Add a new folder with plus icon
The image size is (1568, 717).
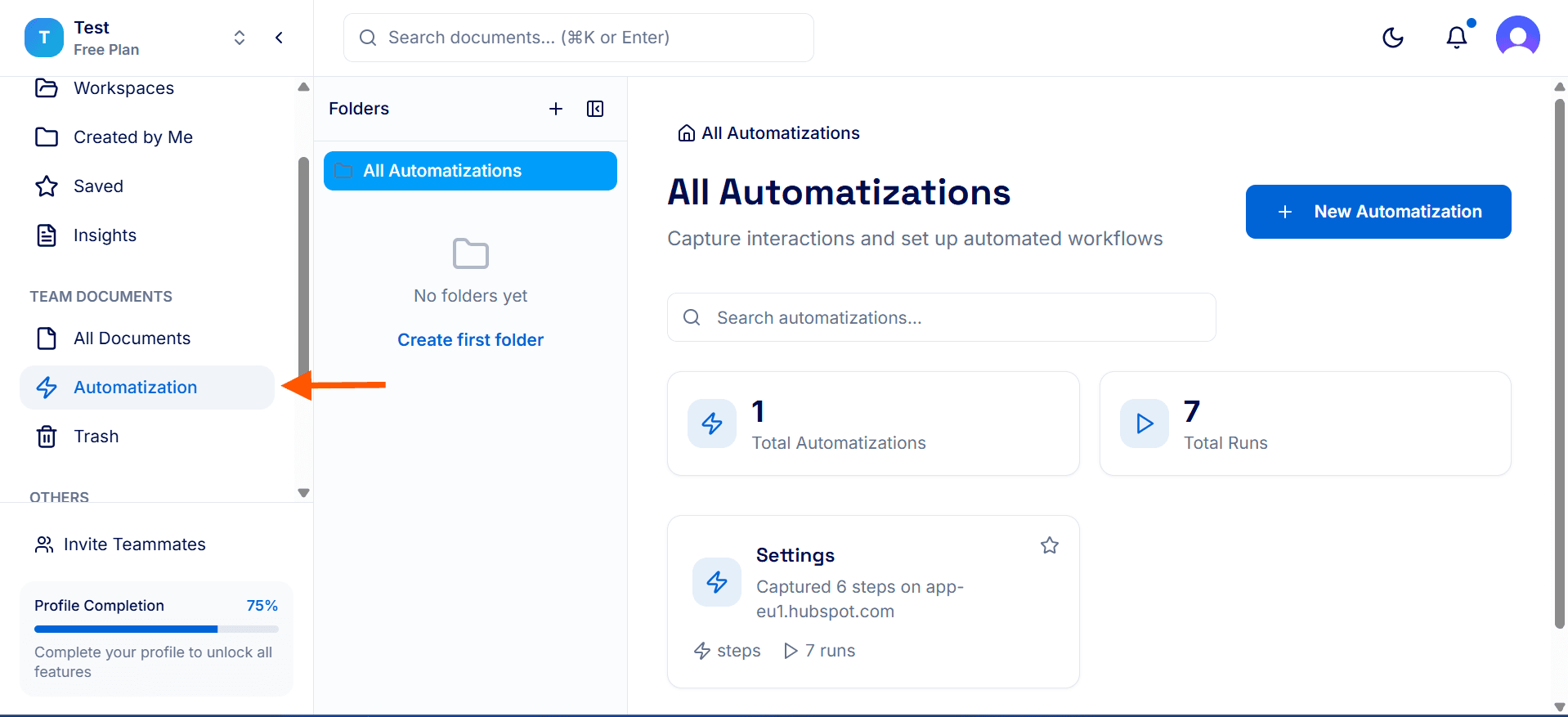[556, 109]
